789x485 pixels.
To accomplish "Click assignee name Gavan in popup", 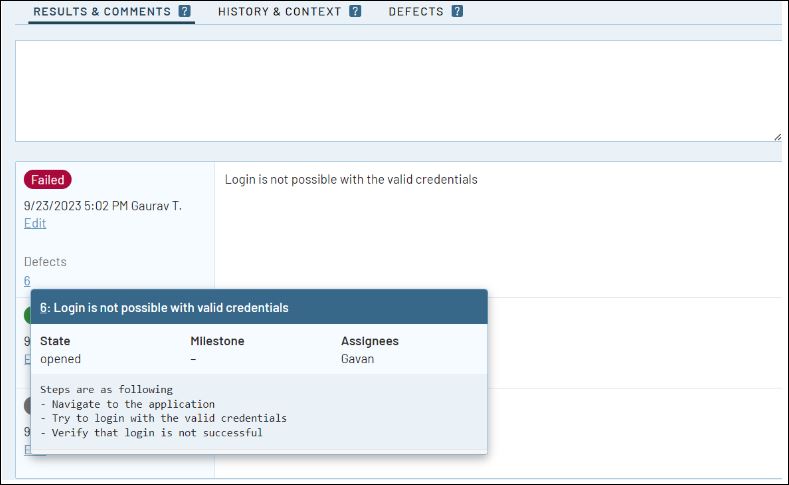I will point(358,359).
